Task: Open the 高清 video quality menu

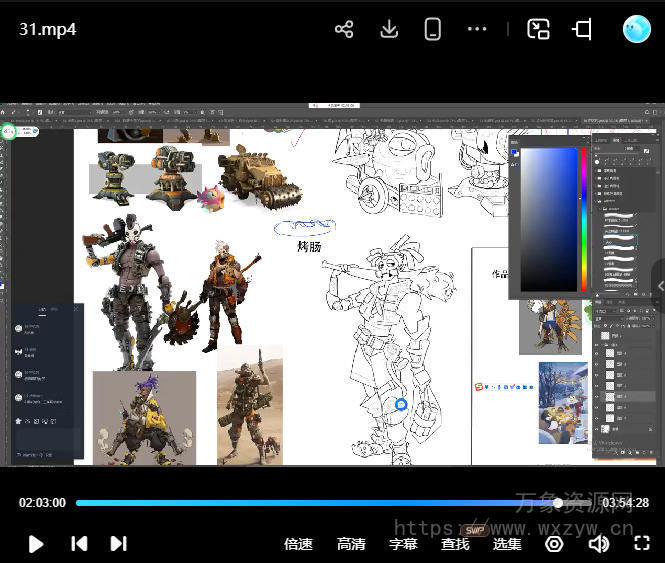Action: [x=351, y=544]
